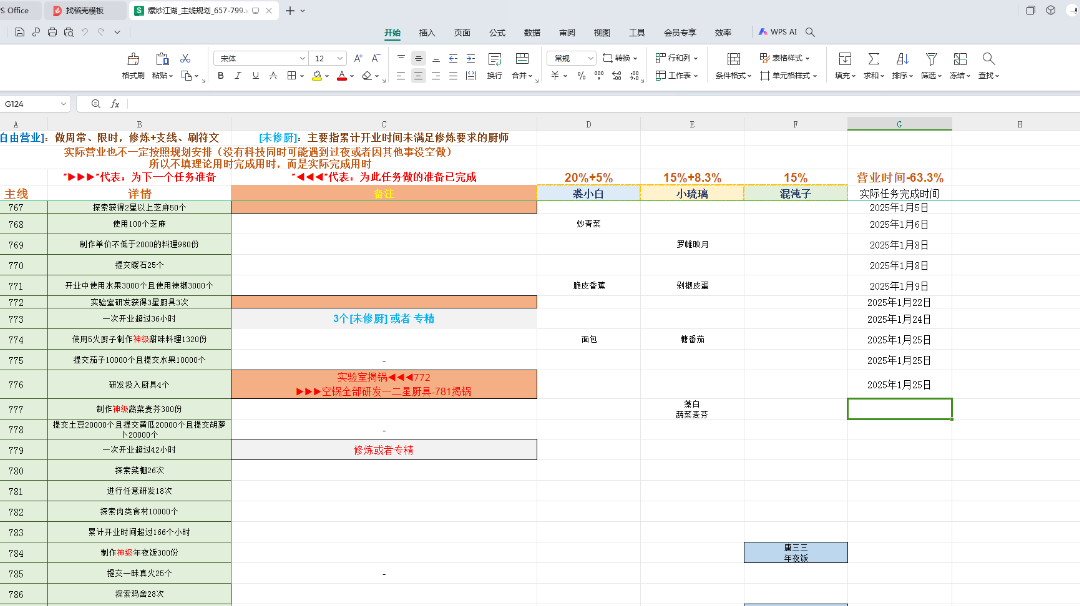Click the Freeze Panes (冻结) icon
Viewport: 1080px width, 606px height.
(x=959, y=59)
